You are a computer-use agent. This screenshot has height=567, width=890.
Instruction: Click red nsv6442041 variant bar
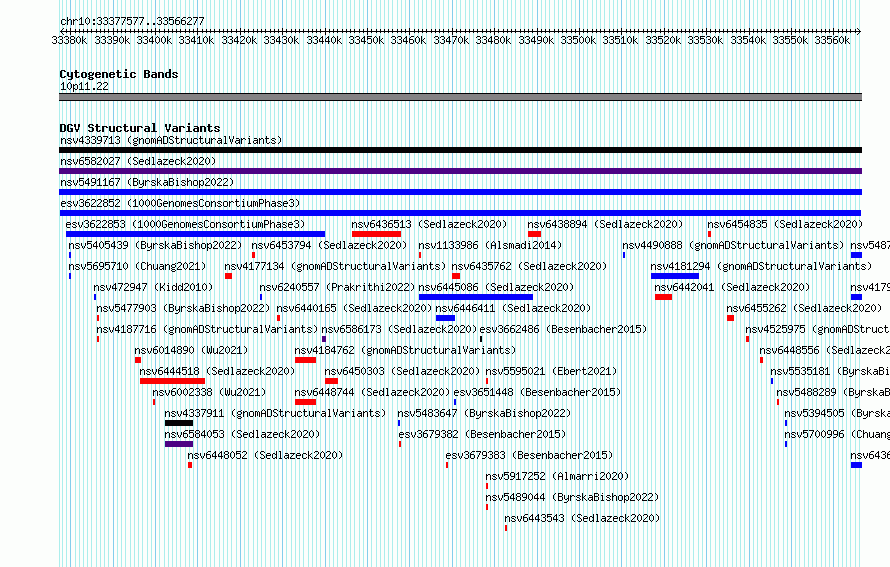pos(664,297)
